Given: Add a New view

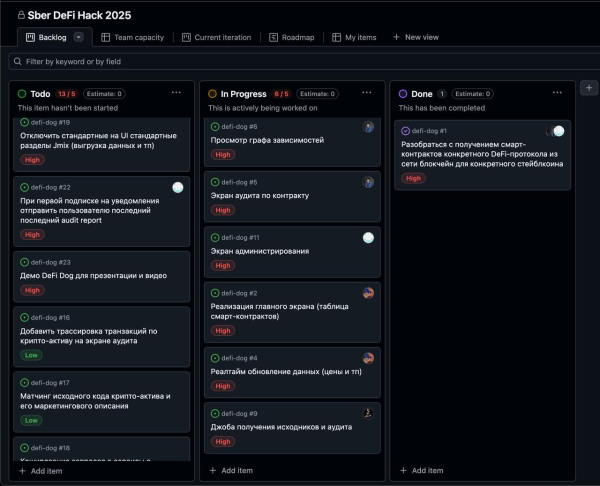Looking at the screenshot, I should coord(416,37).
